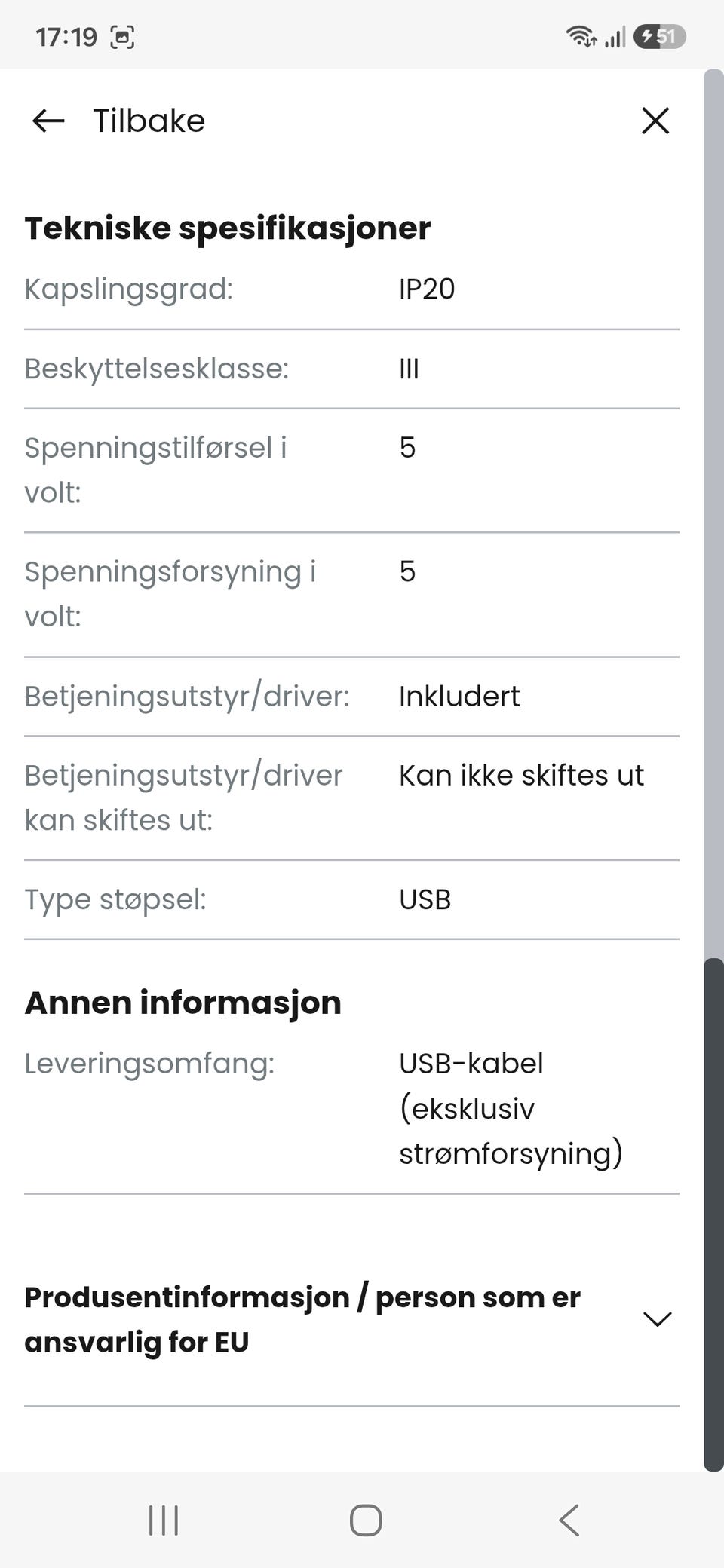Screen dimensions: 724x1568
Task: Tap the Wi-Fi status icon
Action: pos(581,36)
